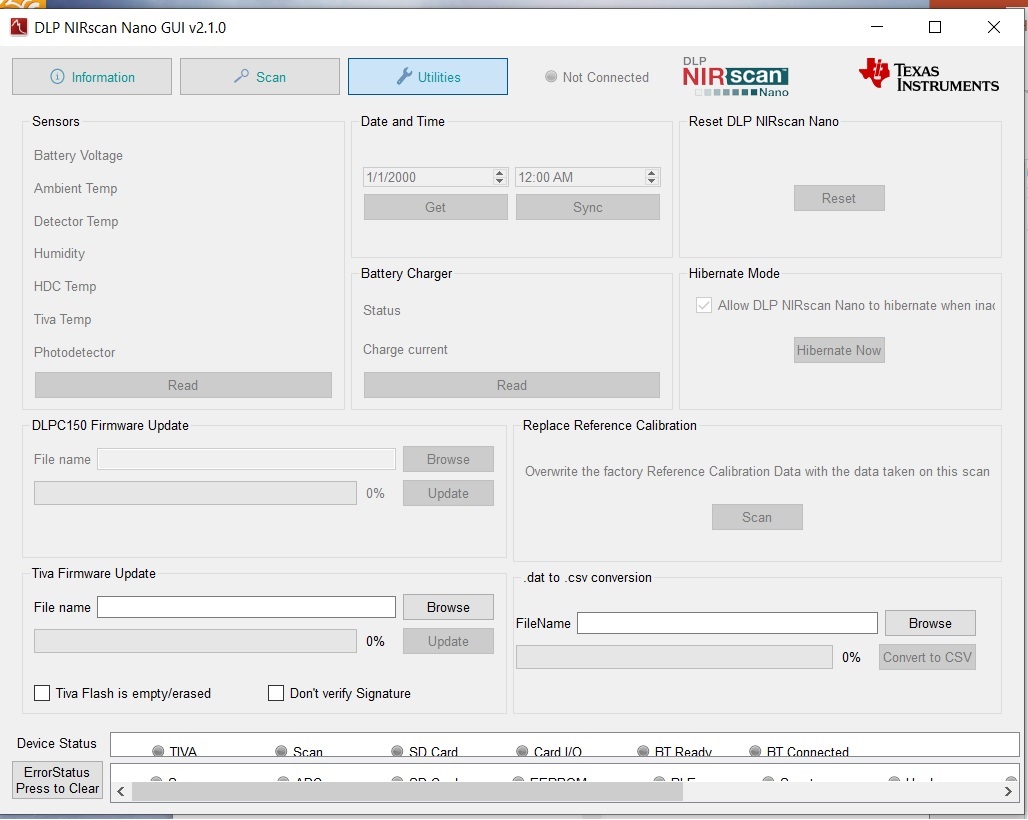1028x820 pixels.
Task: Decrement the date with the down arrow
Action: tap(500, 181)
